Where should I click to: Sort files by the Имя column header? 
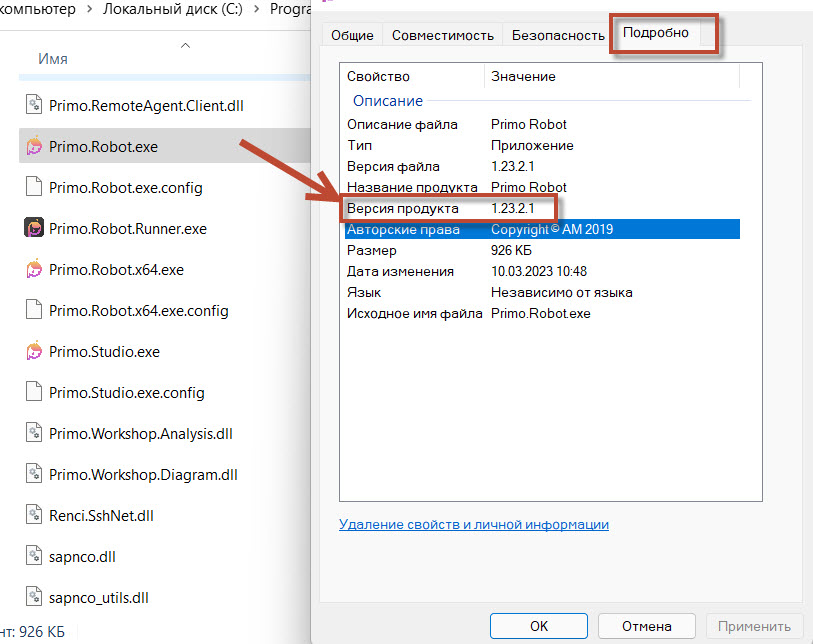[x=53, y=59]
